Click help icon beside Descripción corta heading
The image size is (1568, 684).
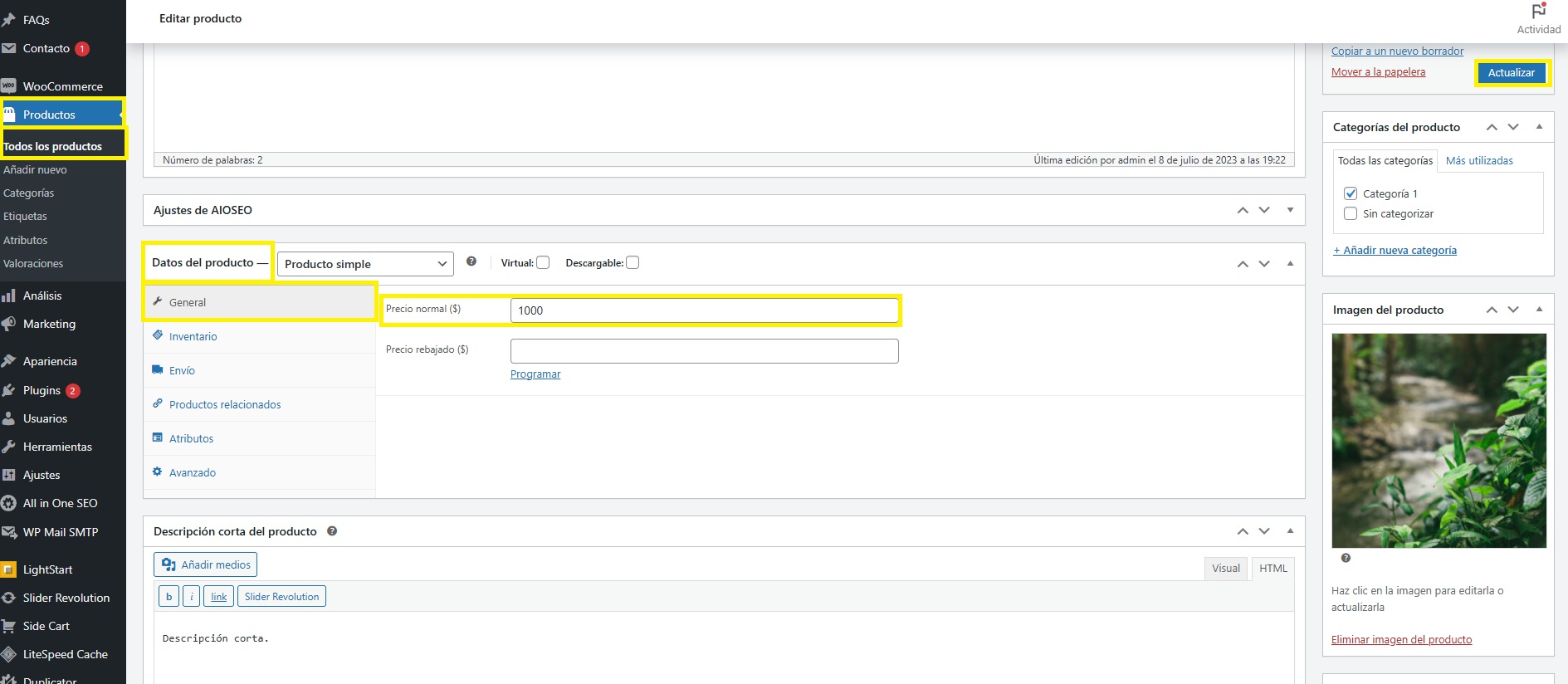(x=332, y=531)
